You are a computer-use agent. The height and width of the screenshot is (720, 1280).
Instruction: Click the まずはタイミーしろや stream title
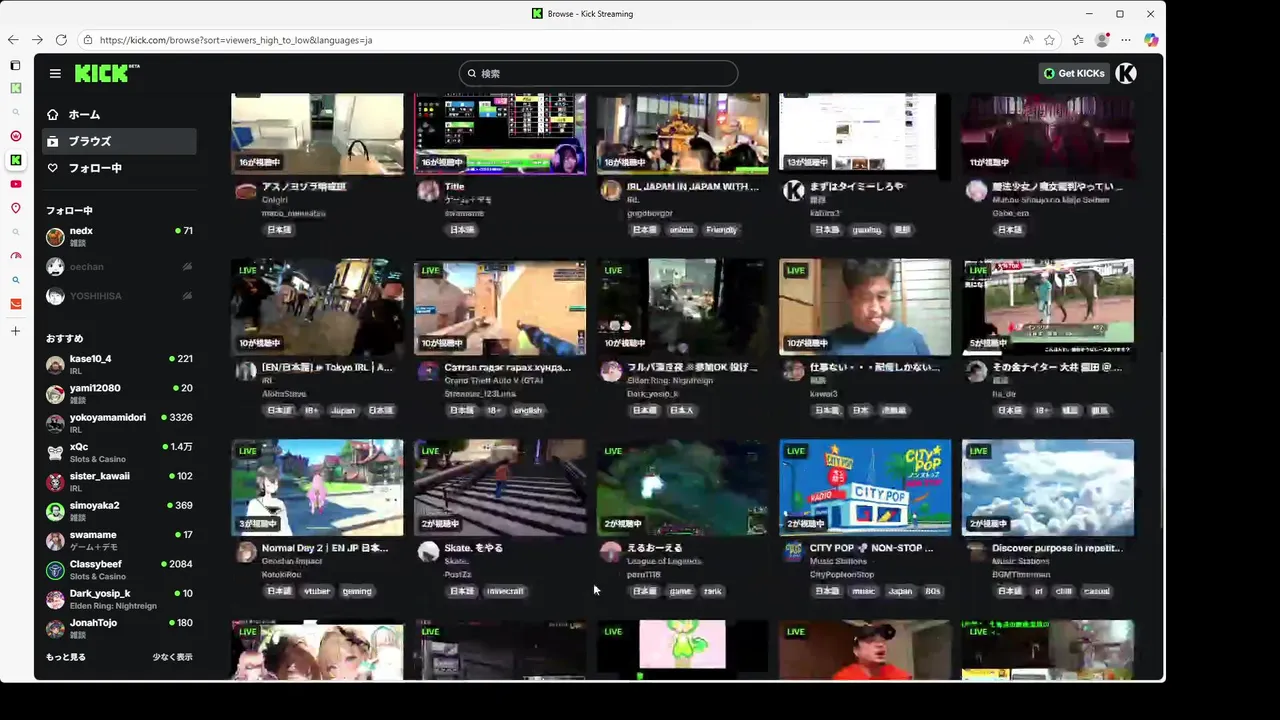[x=857, y=187]
